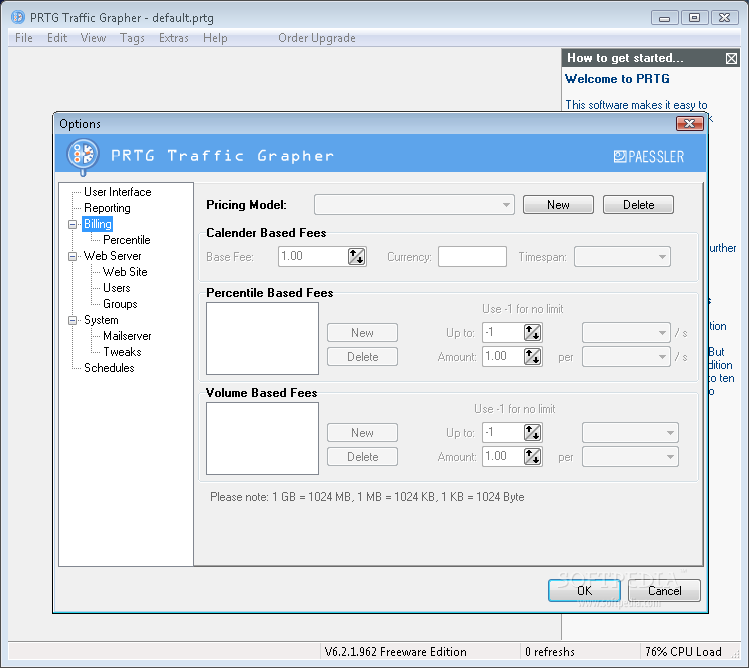
Task: Open the Percentile Up to unit dropdown
Action: click(x=626, y=333)
